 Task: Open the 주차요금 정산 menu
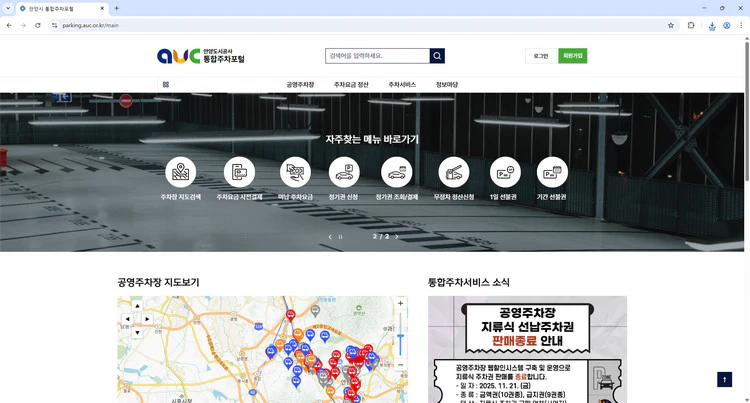click(x=351, y=85)
